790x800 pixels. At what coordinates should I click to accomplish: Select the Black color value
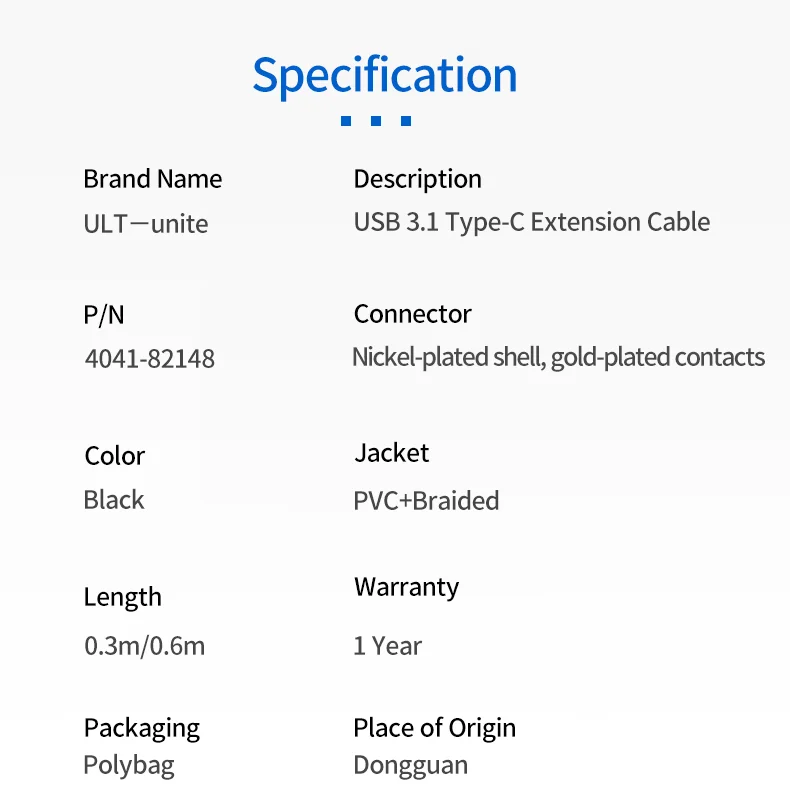point(114,500)
